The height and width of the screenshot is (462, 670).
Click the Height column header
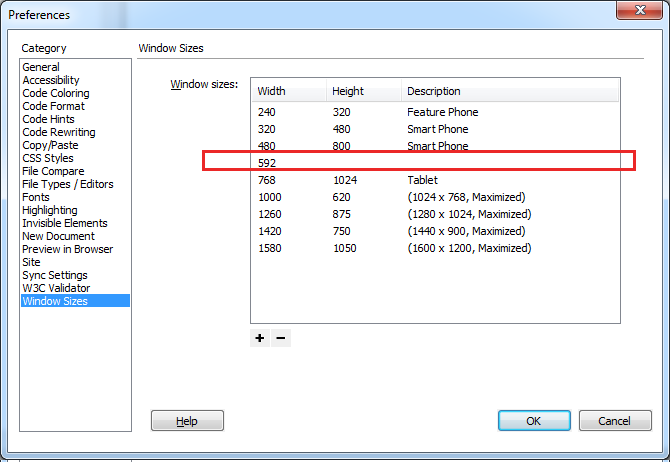(x=364, y=91)
